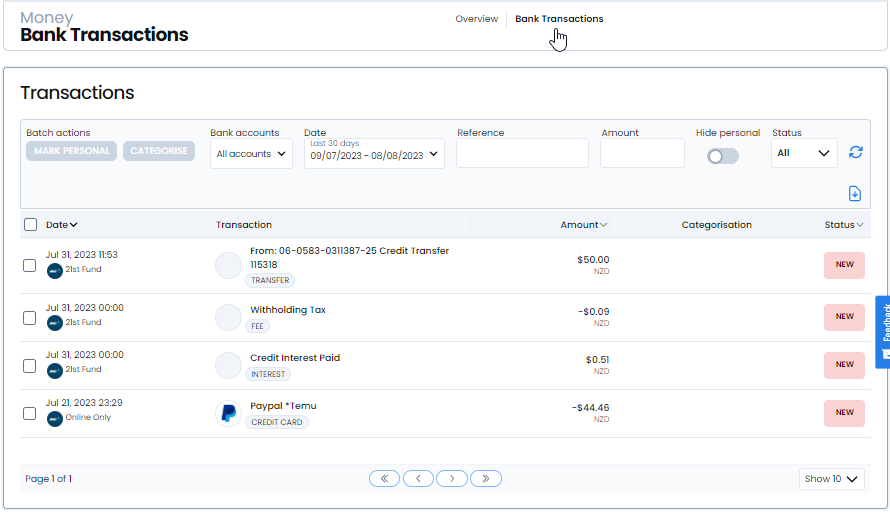This screenshot has height=513, width=890.
Task: Click the FEE tag
Action: point(257,326)
